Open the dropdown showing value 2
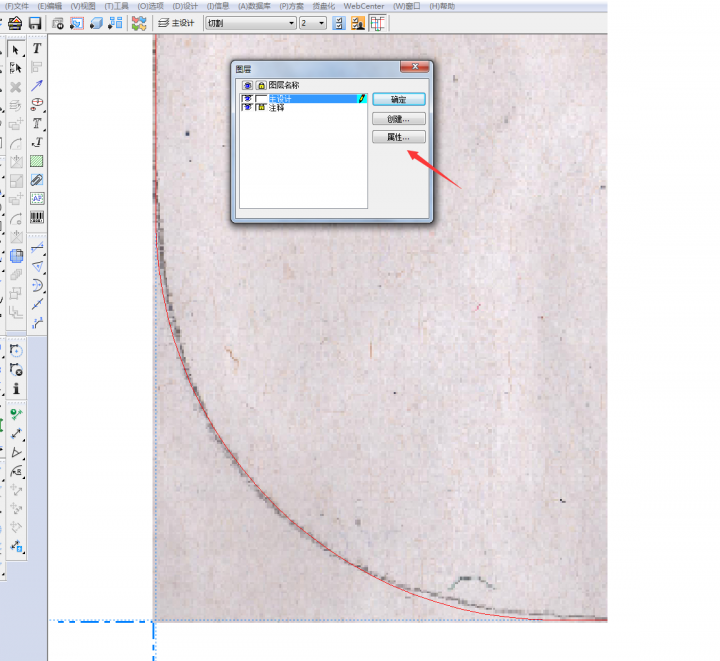Screen dimensions: 720x661 coord(312,23)
